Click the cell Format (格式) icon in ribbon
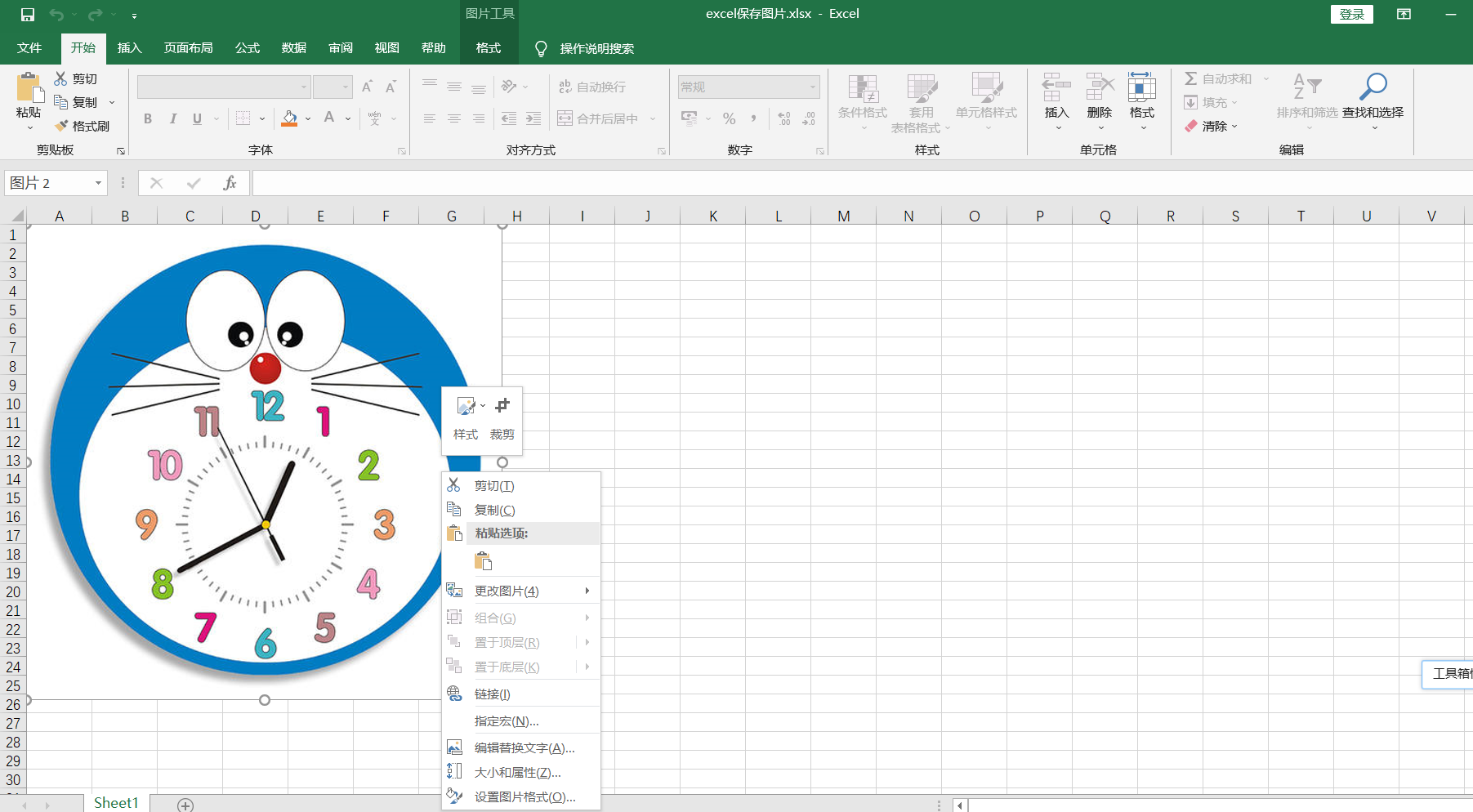 1141,87
